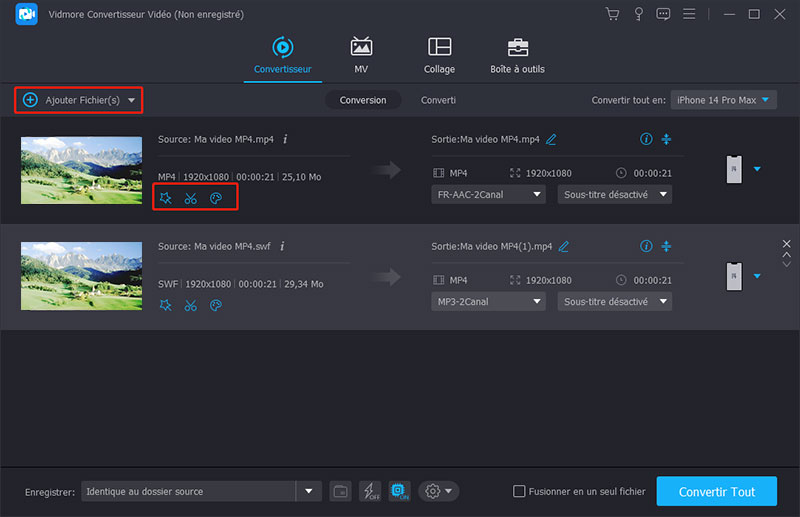The image size is (800, 517).
Task: Toggle the GPU hardware acceleration icon
Action: [x=399, y=491]
